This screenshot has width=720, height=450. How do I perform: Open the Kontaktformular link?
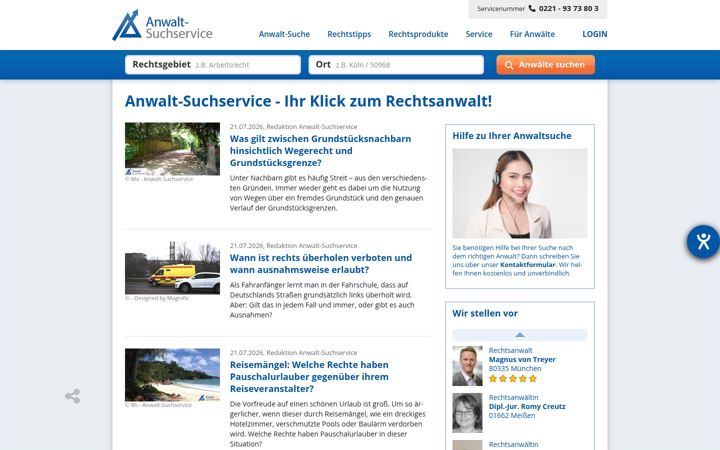(528, 264)
